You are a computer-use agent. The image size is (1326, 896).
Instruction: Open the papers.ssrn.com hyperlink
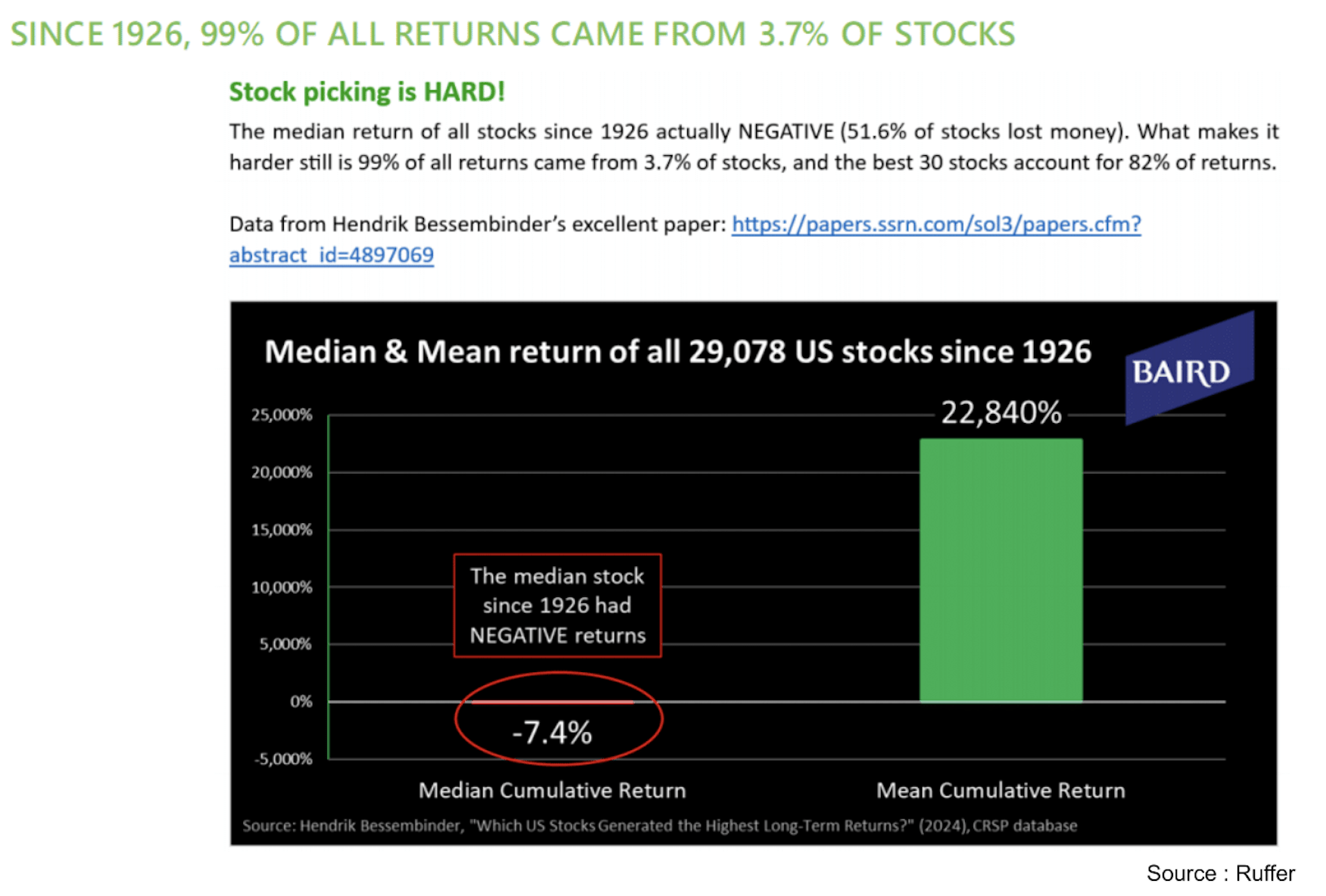tap(935, 224)
